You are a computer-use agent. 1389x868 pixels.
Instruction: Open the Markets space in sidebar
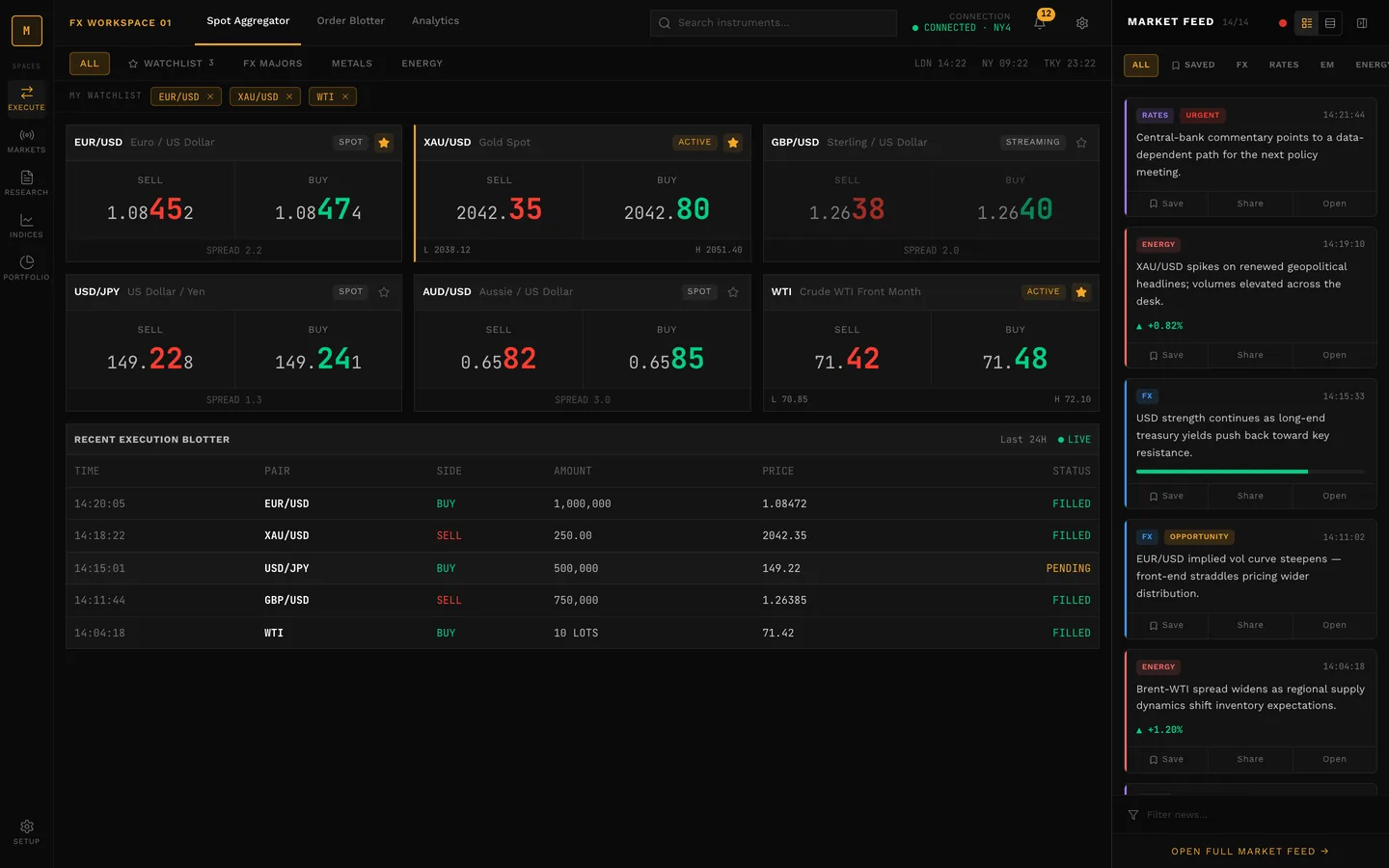pyautogui.click(x=26, y=140)
